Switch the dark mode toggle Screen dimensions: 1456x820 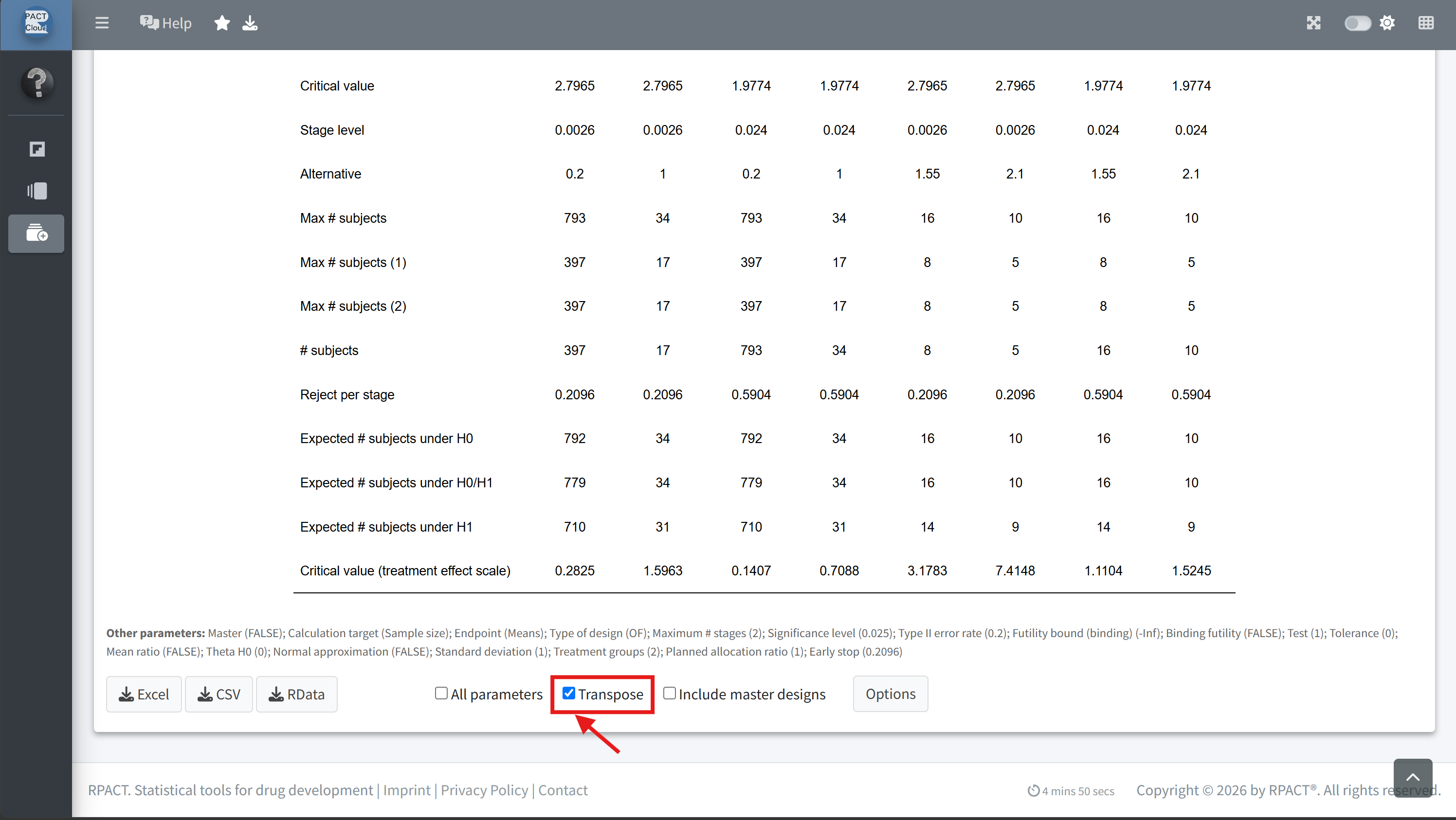[x=1358, y=23]
